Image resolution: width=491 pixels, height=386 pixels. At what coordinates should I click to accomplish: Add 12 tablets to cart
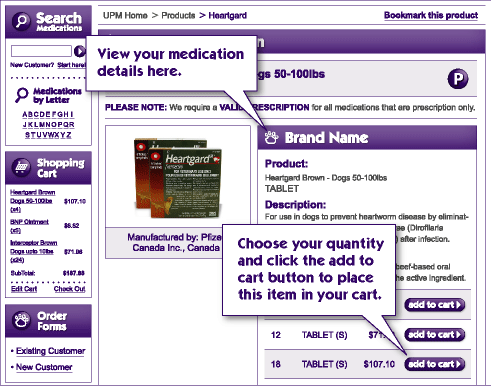[435, 334]
